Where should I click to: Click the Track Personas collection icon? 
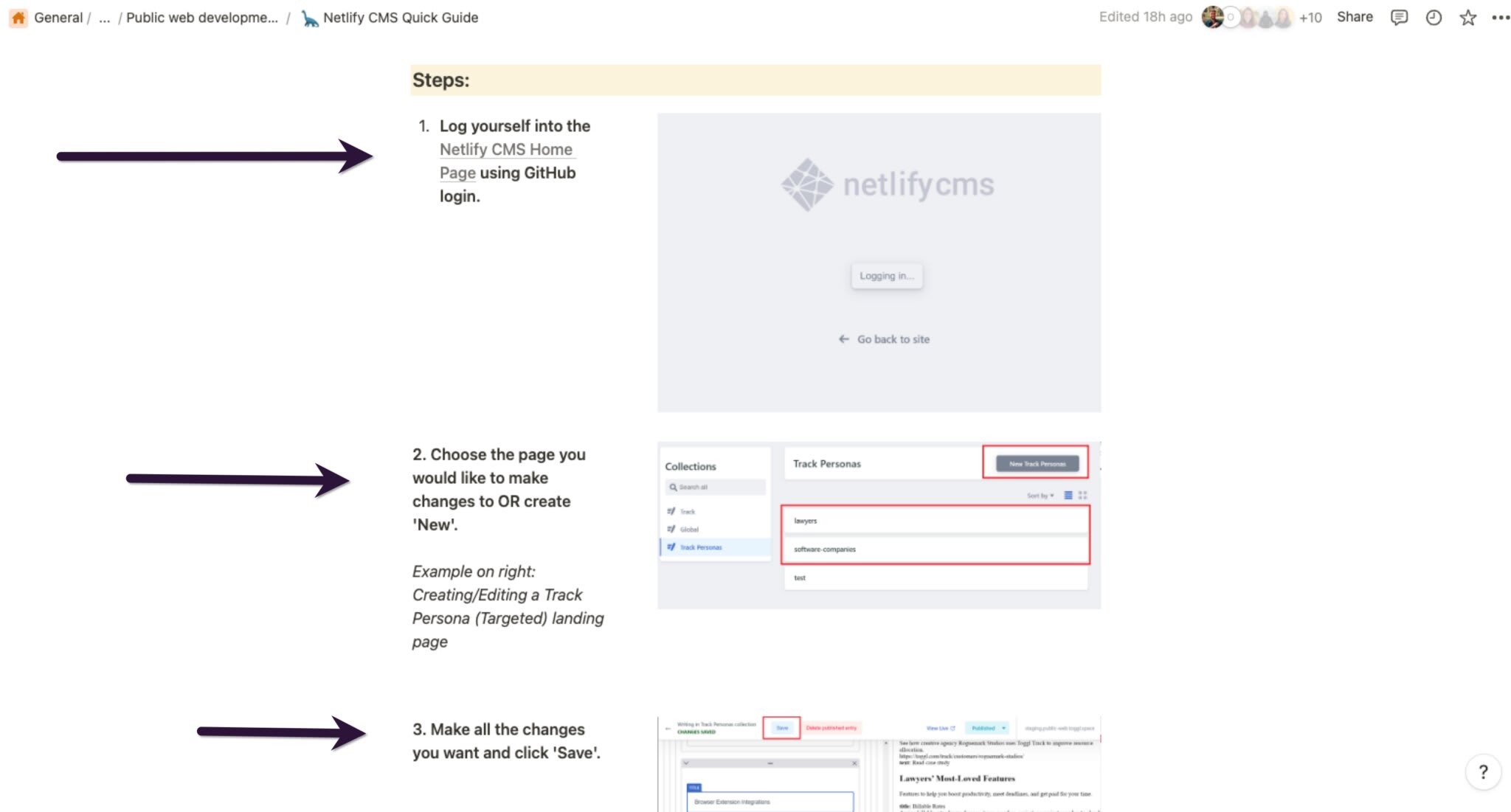pyautogui.click(x=671, y=547)
